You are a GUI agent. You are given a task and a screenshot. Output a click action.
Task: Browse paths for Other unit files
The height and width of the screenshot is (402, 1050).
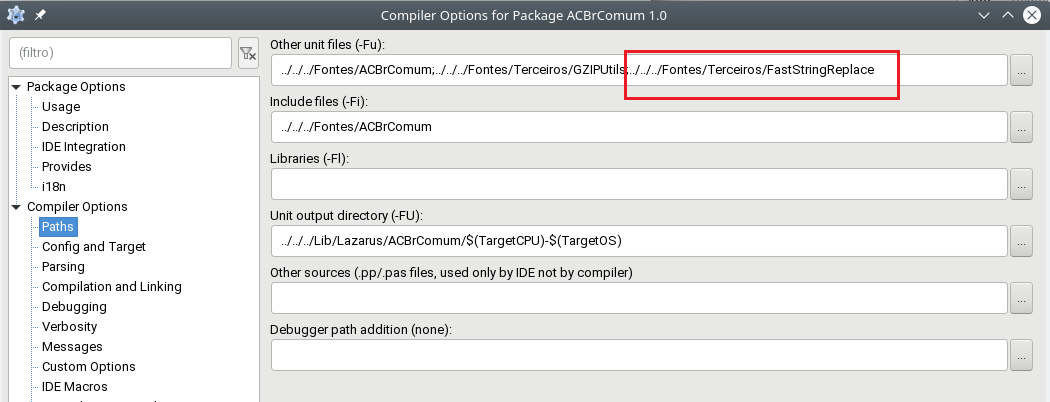pyautogui.click(x=1021, y=70)
